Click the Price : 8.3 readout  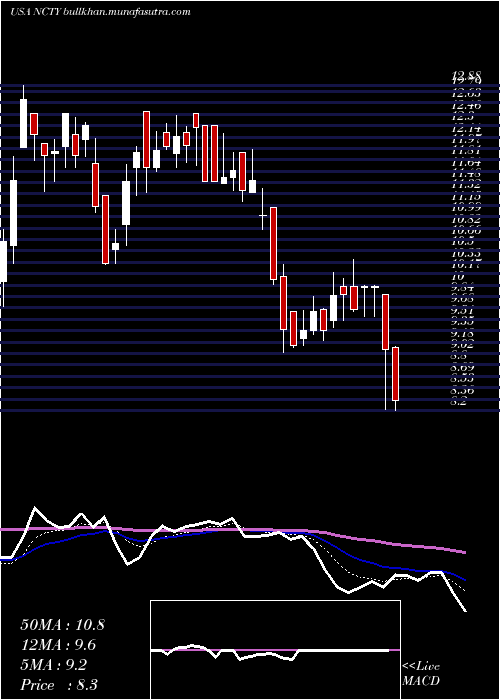(x=59, y=685)
